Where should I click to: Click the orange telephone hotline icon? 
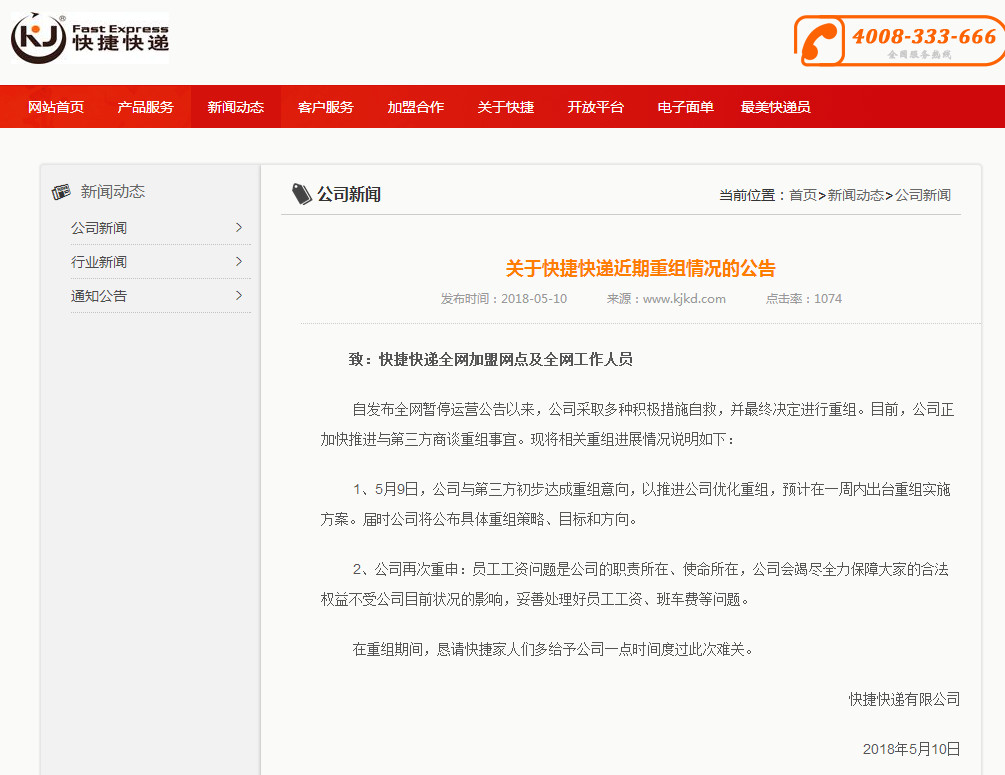point(820,42)
